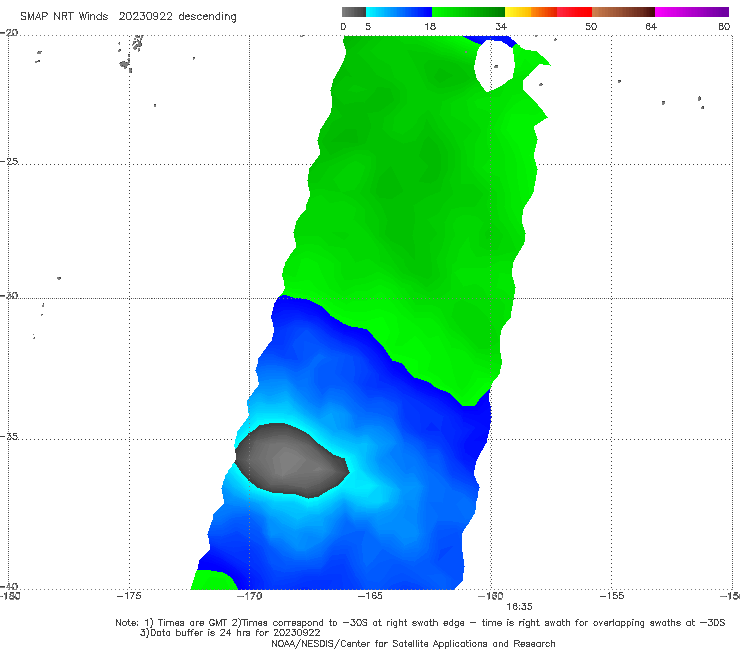Click the white data gap oval near the swath top
Image resolution: width=740 pixels, height=650 pixels.
click(x=494, y=65)
